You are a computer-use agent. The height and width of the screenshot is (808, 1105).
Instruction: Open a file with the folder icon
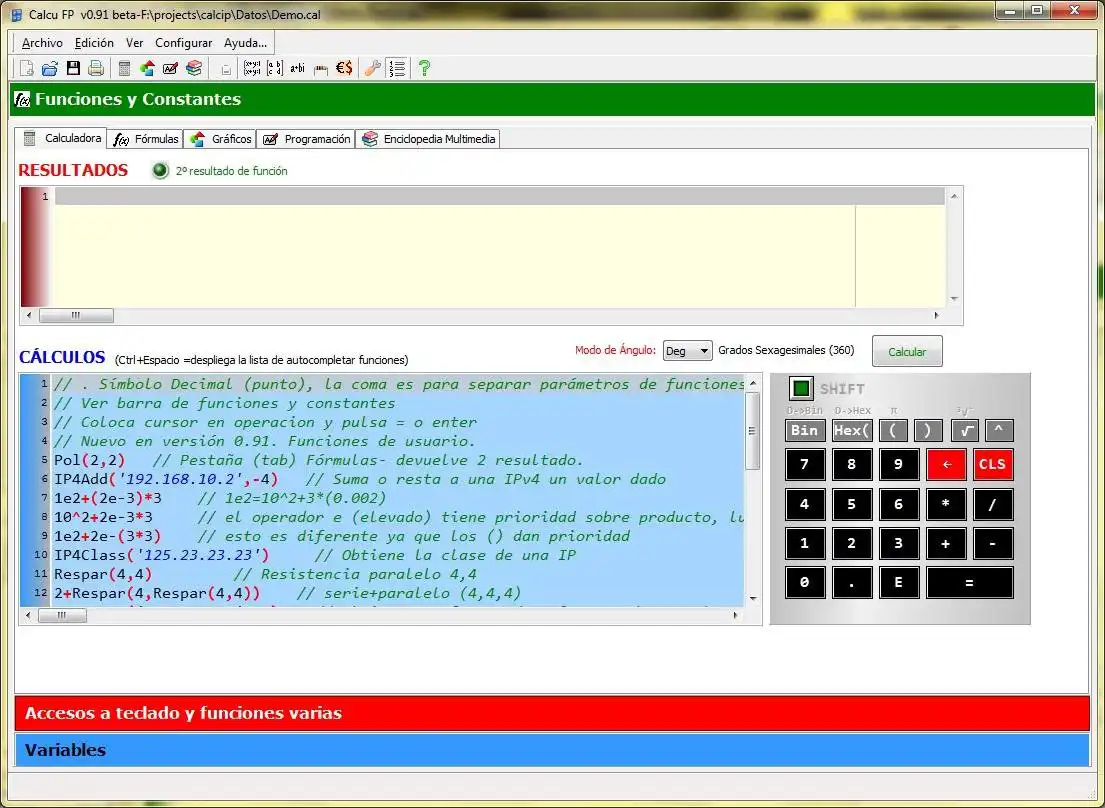[49, 68]
